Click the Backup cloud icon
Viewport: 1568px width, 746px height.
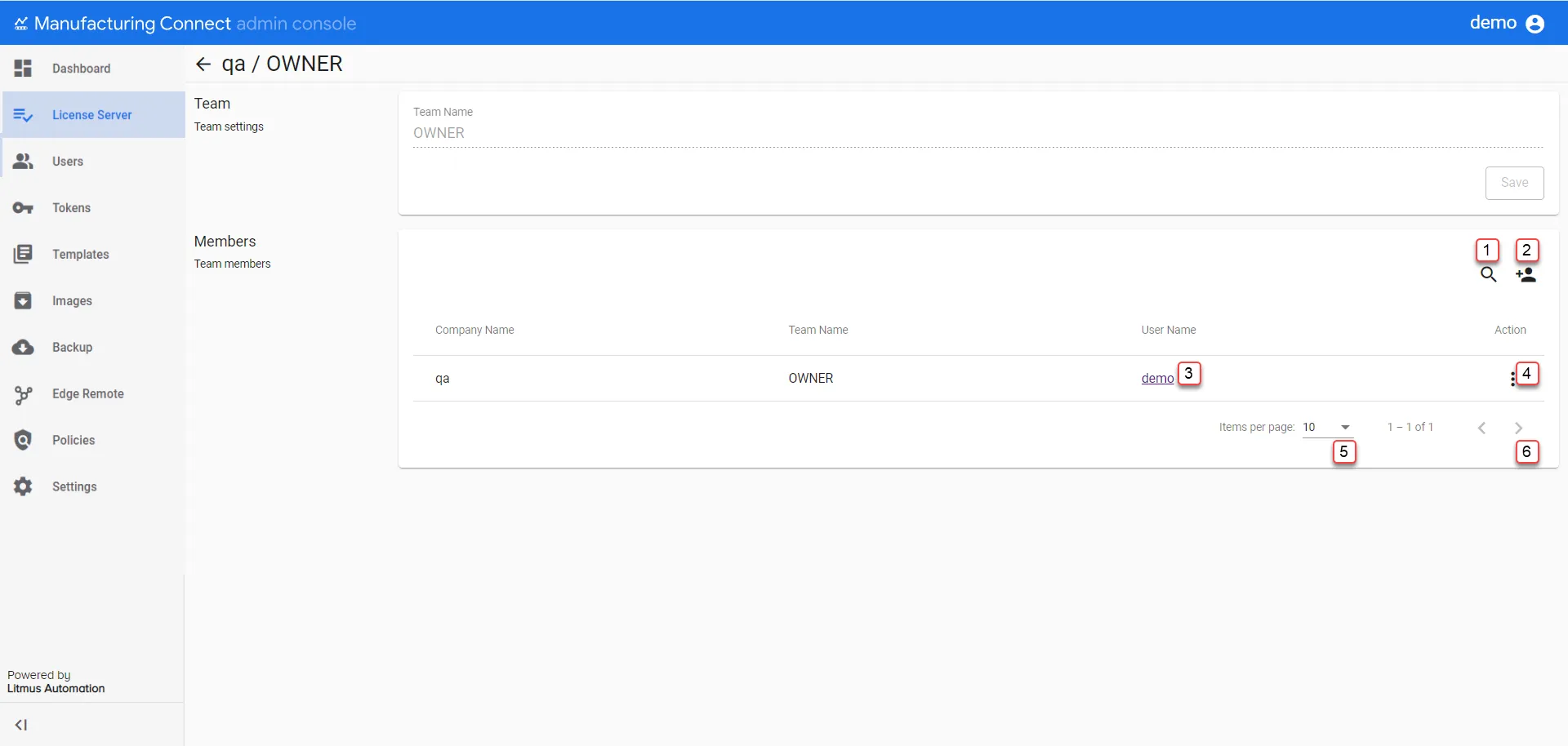point(23,348)
